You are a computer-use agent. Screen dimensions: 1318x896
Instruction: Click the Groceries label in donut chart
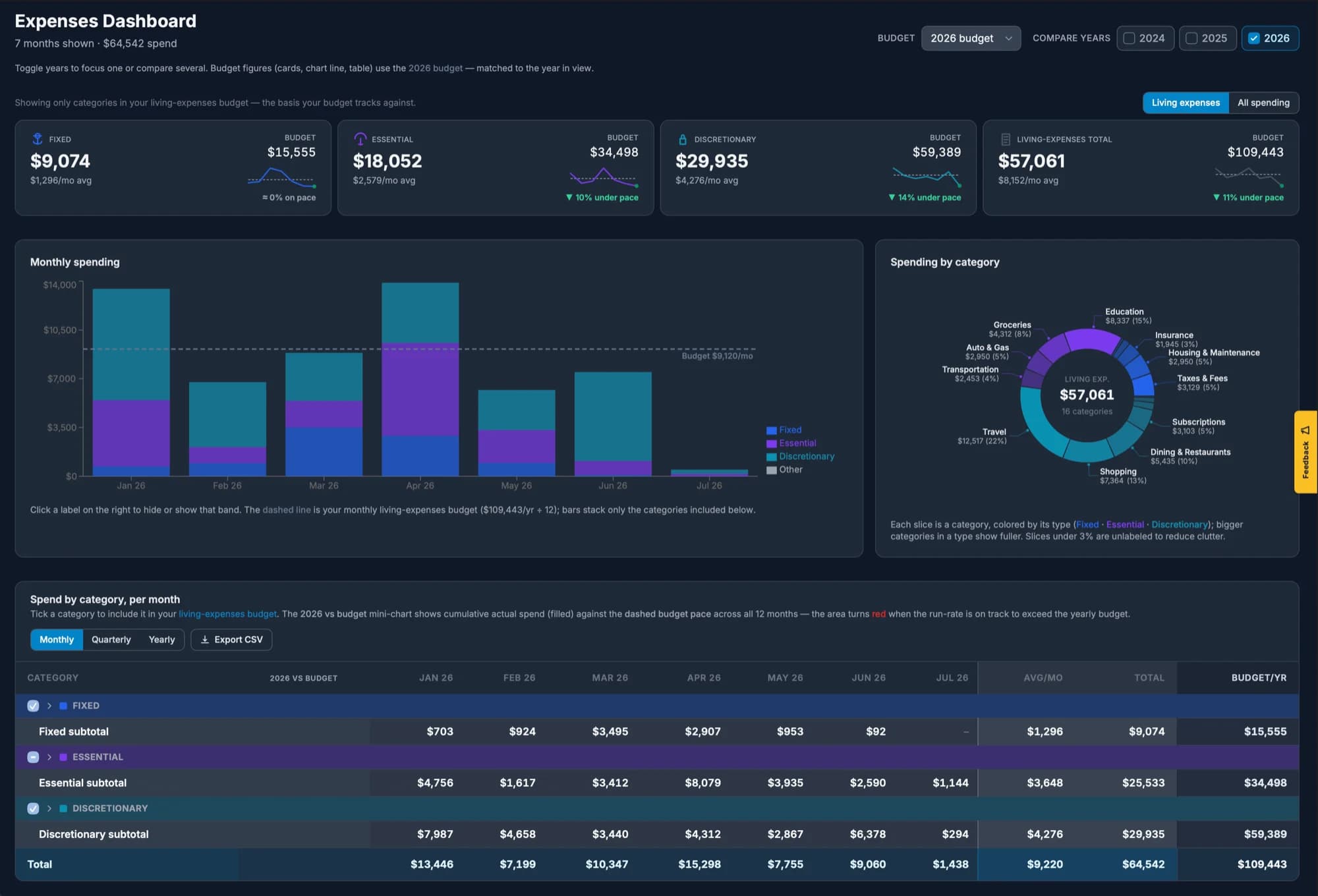(x=1010, y=329)
